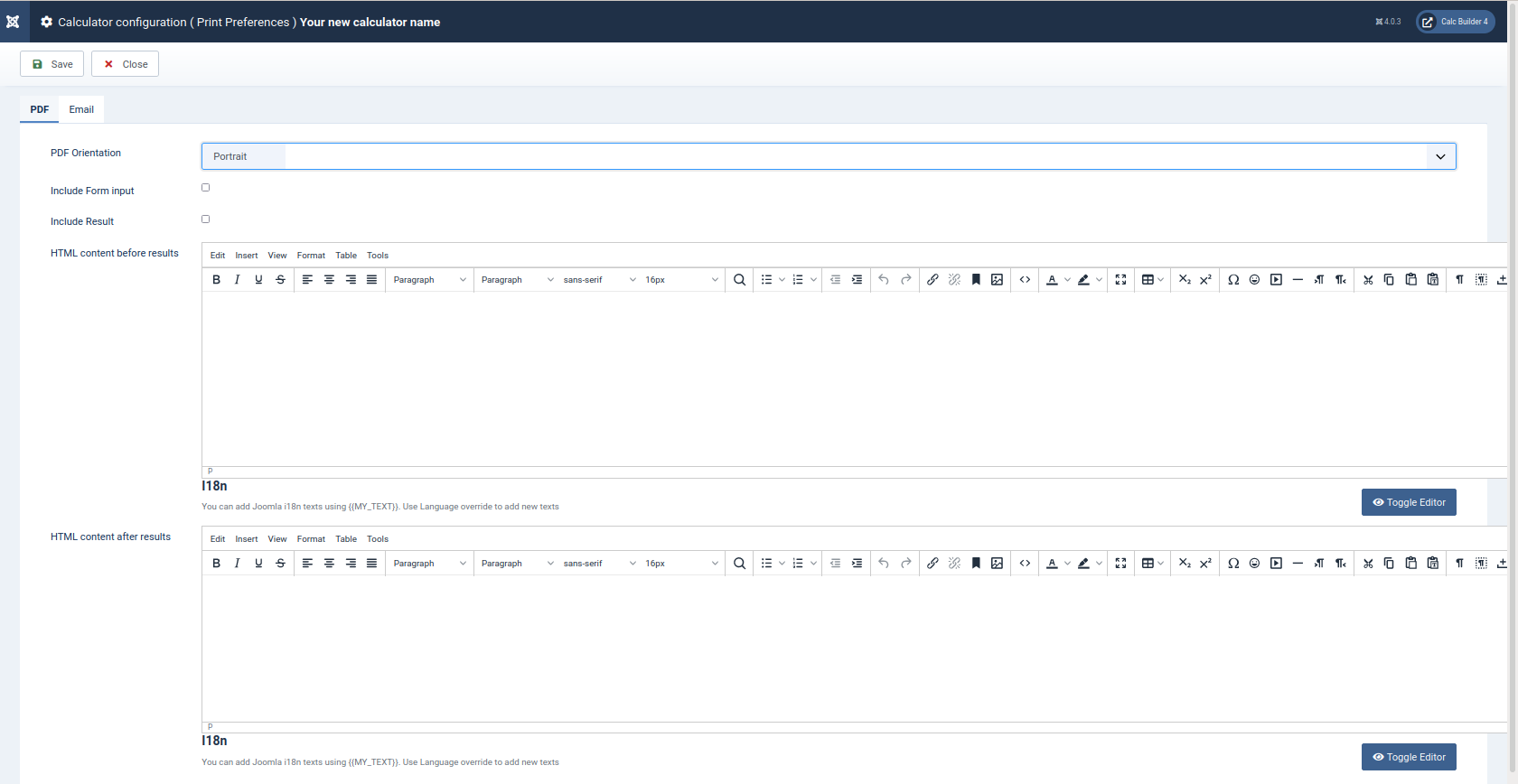Insert a link in the after-results editor
This screenshot has height=784, width=1518.
932,564
